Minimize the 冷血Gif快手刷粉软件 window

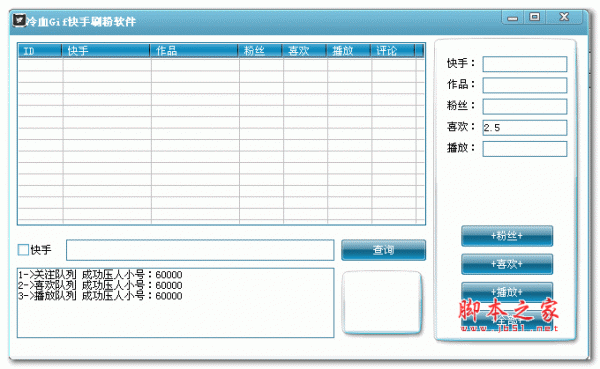point(513,18)
